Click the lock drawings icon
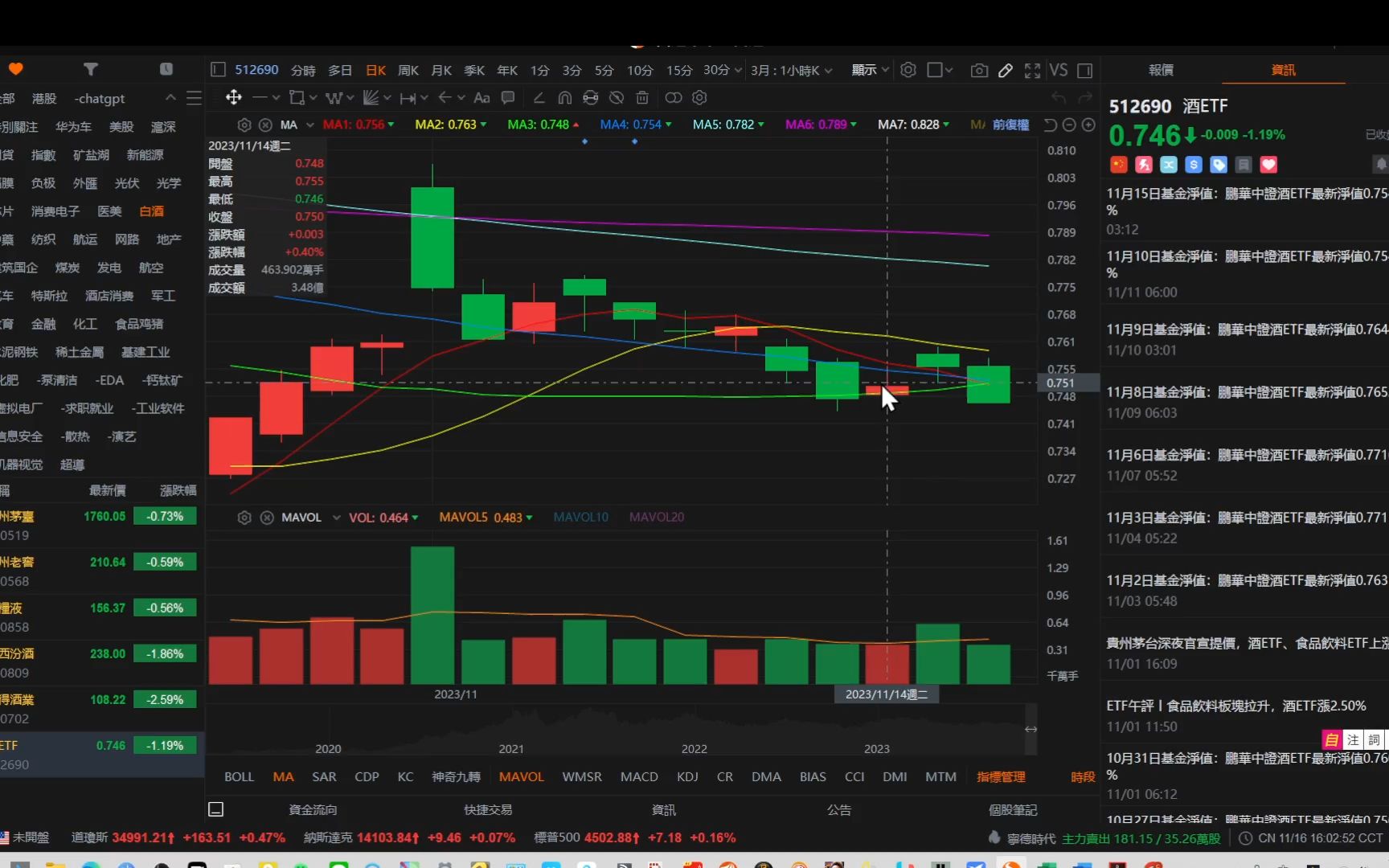This screenshot has height=868, width=1389. pos(591,97)
